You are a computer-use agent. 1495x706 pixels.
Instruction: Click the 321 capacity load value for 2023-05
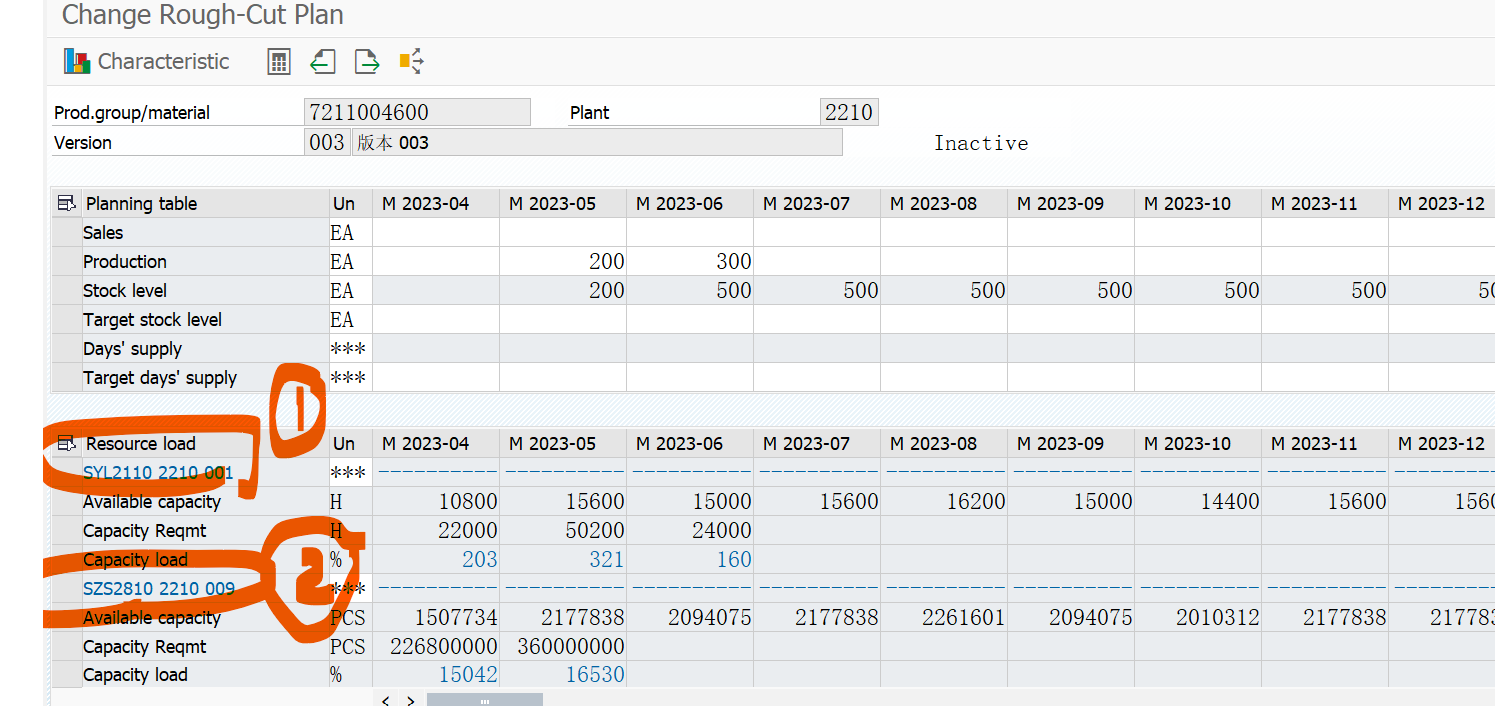[606, 560]
